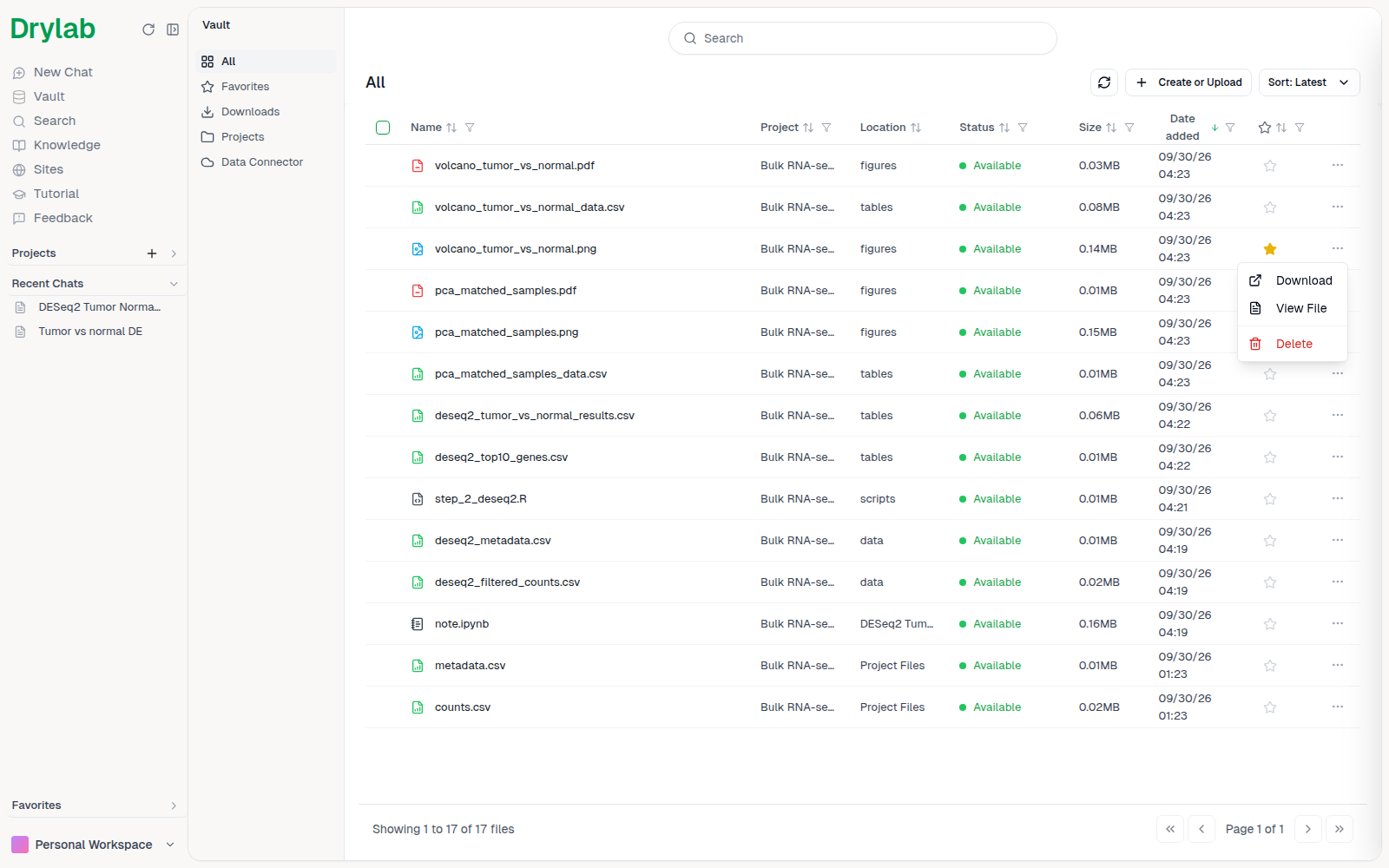
Task: Collapse the Recent Chats section
Action: click(x=174, y=284)
